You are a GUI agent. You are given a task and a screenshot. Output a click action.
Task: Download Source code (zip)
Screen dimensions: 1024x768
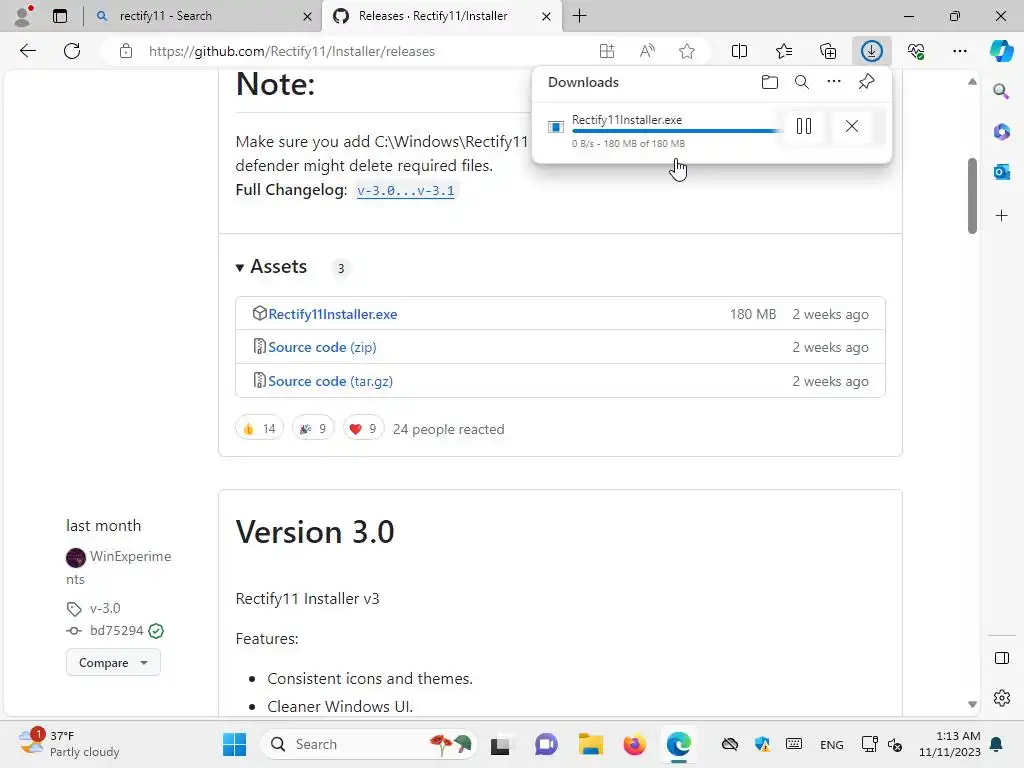tap(322, 347)
